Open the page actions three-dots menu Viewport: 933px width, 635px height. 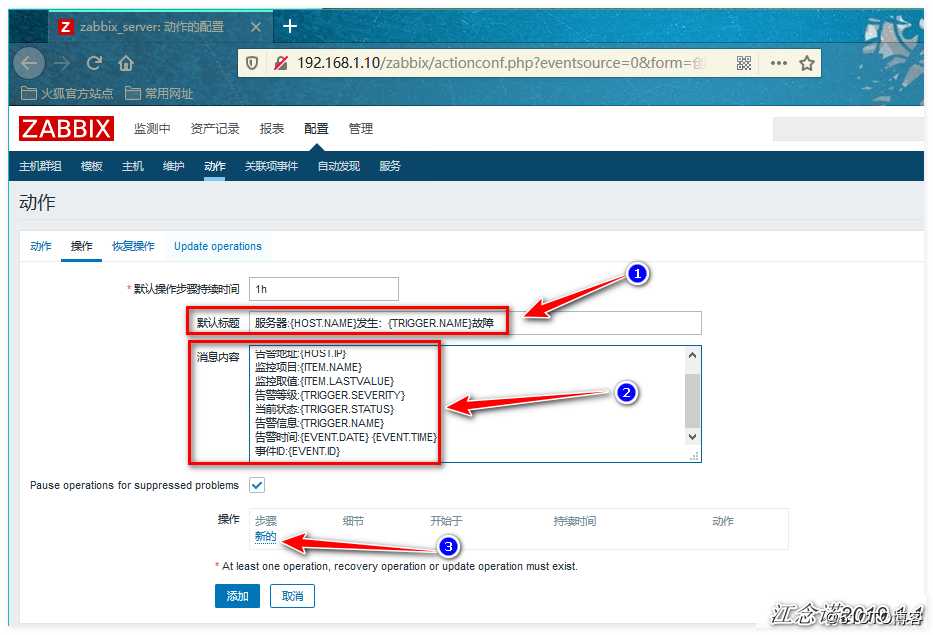[x=778, y=63]
